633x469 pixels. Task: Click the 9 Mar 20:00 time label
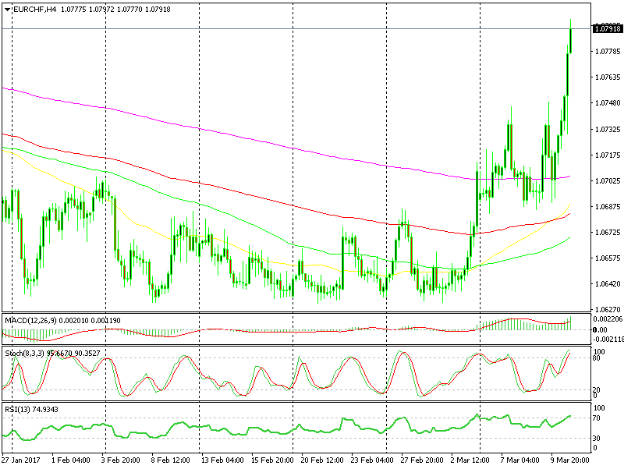click(570, 460)
